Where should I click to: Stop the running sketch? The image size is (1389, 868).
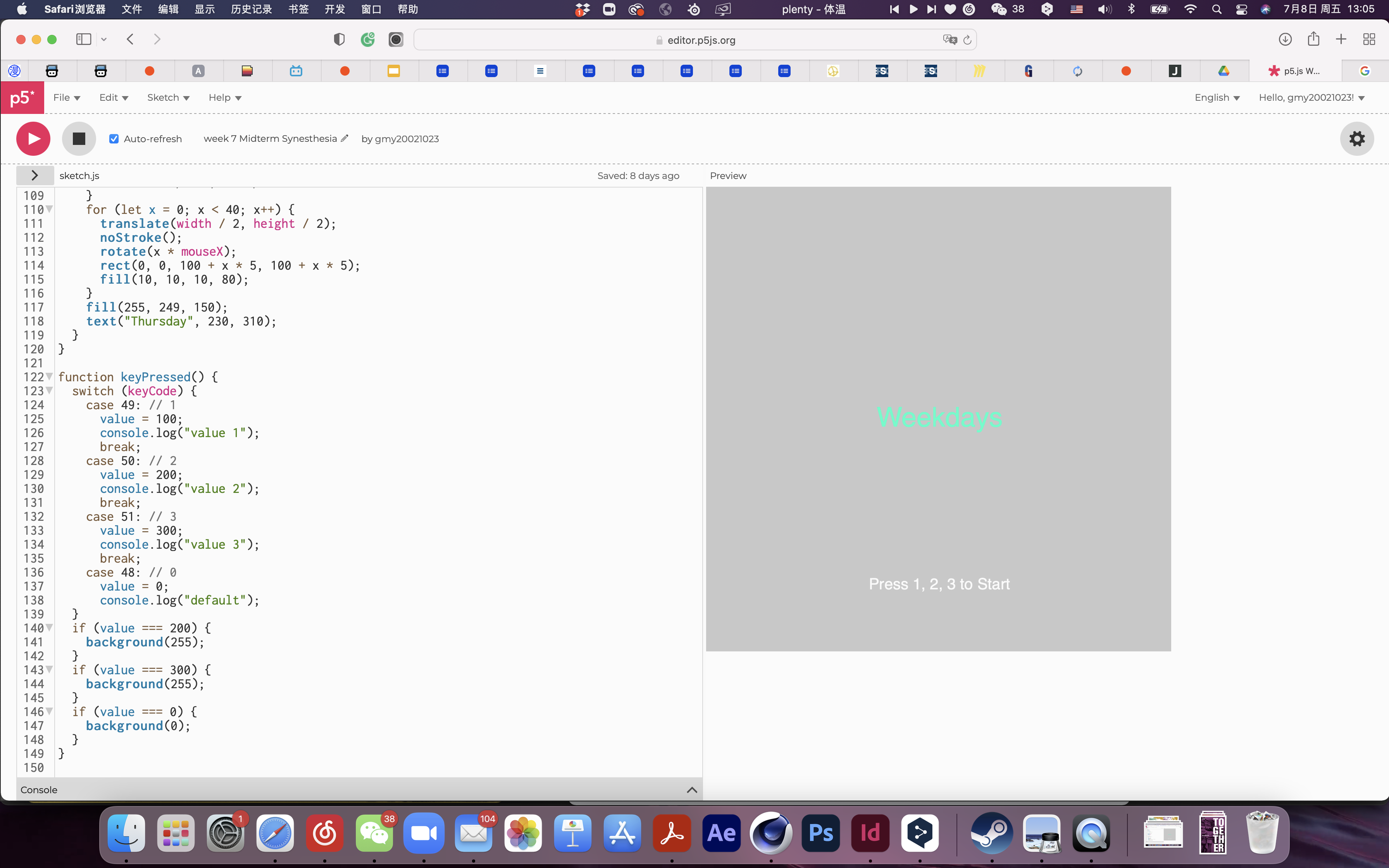(x=79, y=138)
